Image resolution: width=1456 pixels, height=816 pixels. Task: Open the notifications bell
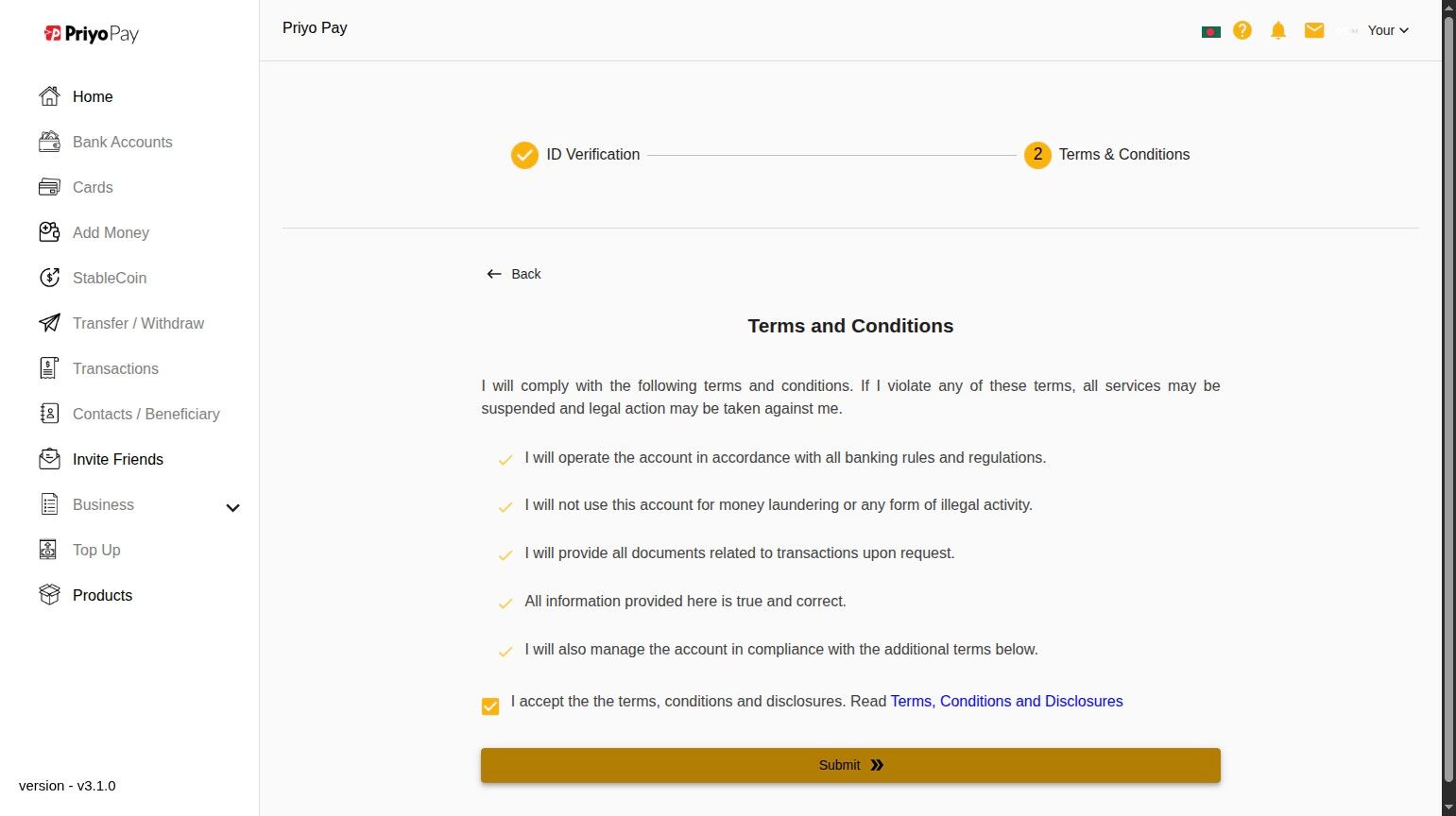(1278, 30)
